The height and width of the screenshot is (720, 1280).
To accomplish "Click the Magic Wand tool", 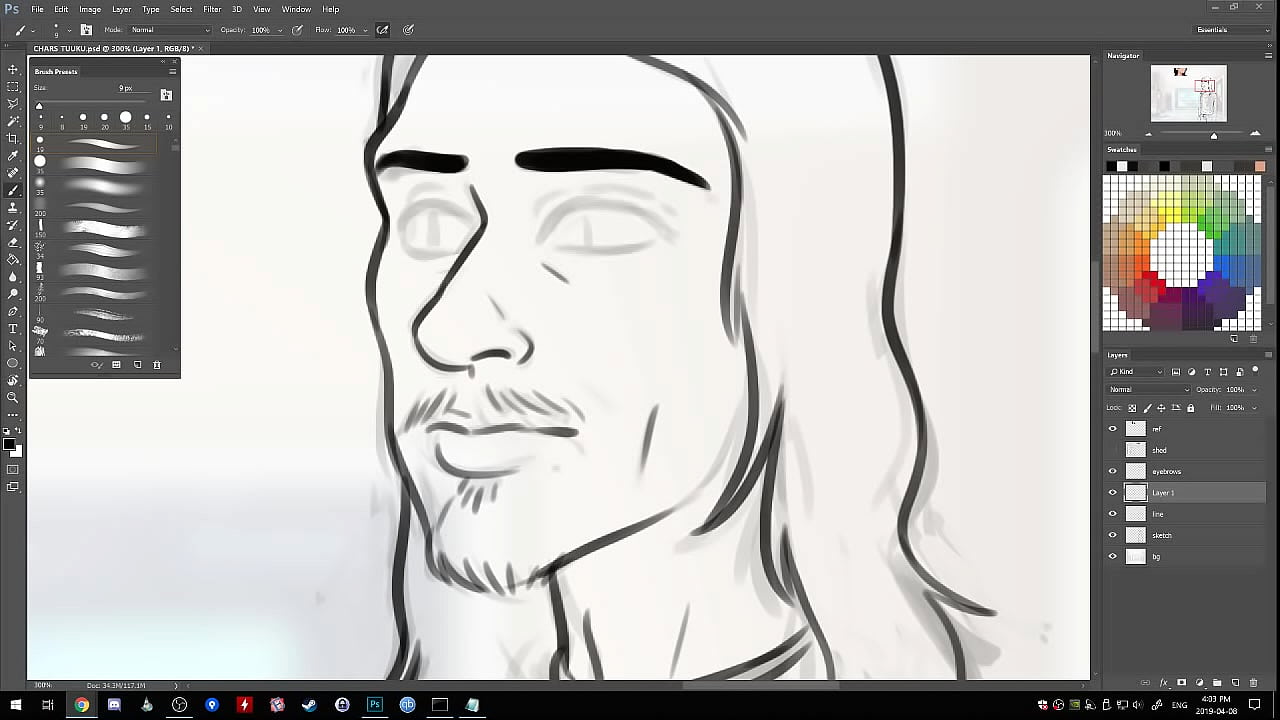I will coord(13,122).
